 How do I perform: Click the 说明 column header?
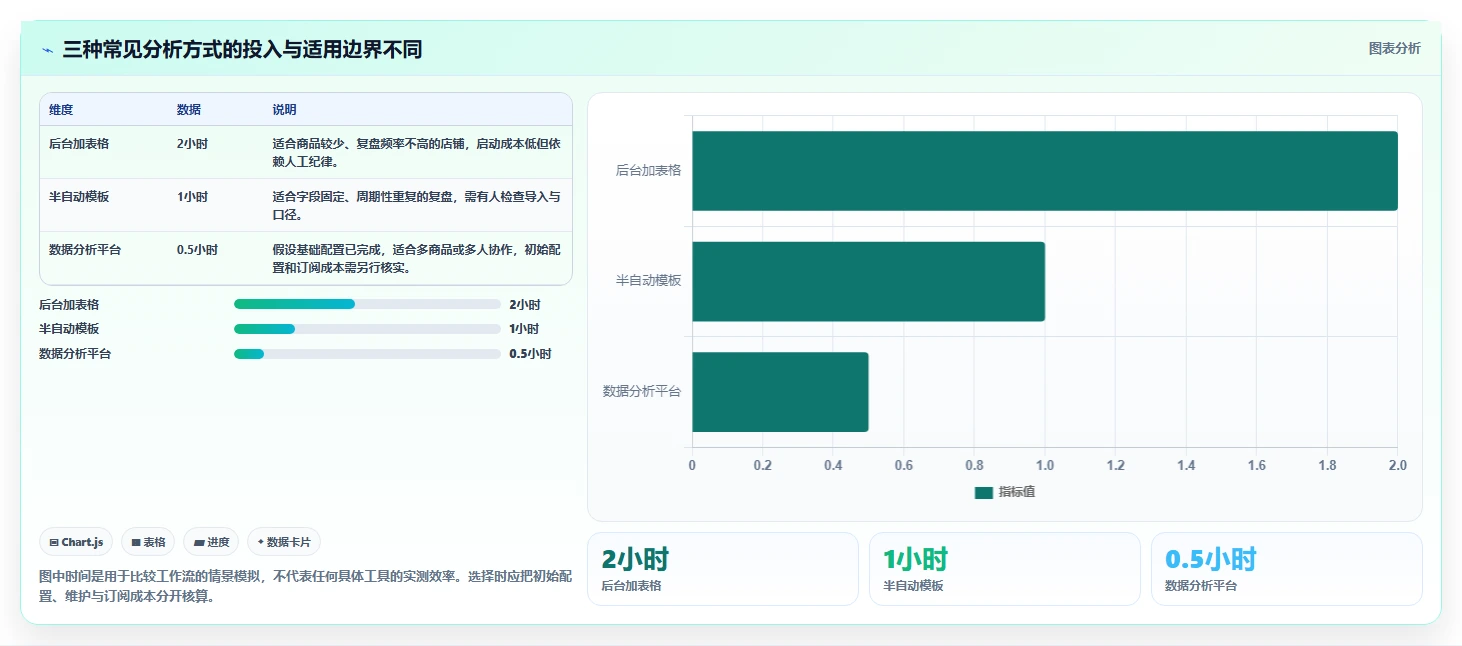coord(285,110)
